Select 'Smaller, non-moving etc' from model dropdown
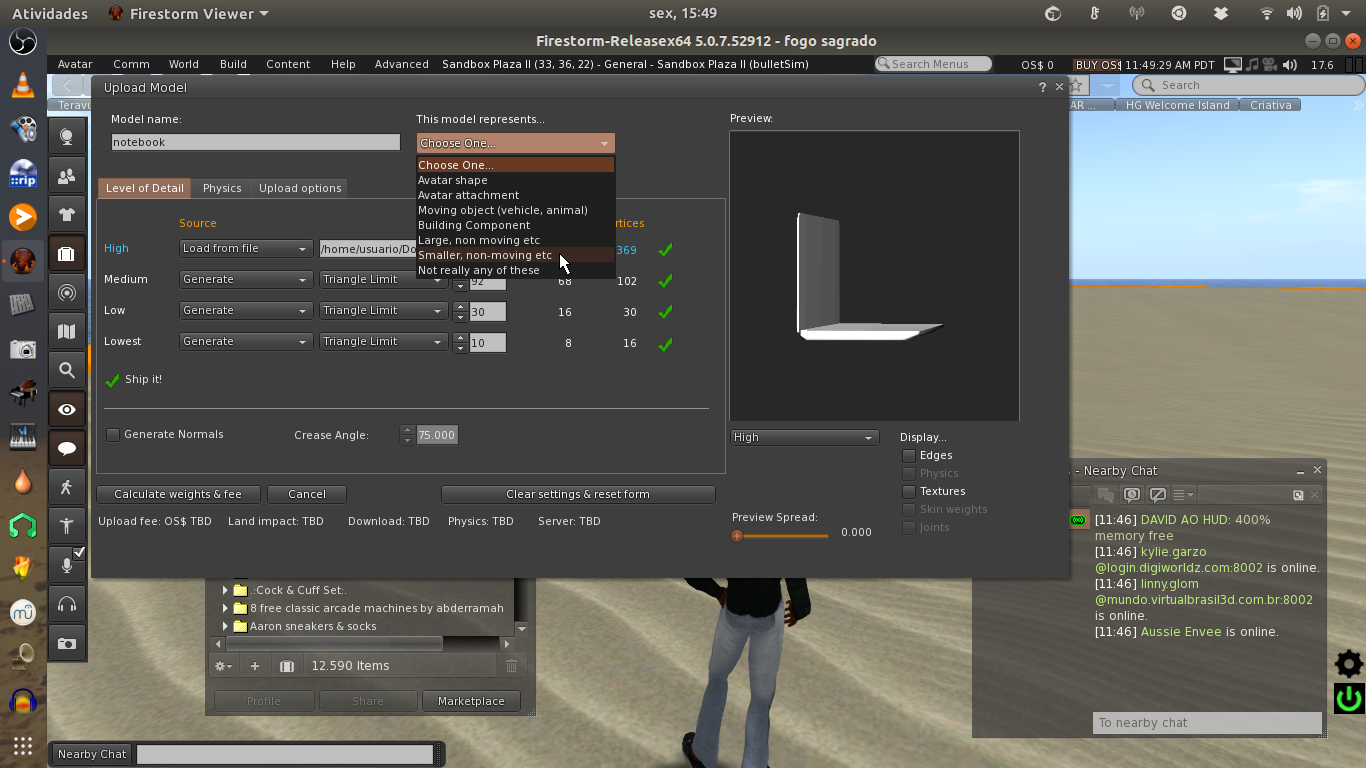This screenshot has height=768, width=1366. pyautogui.click(x=485, y=255)
